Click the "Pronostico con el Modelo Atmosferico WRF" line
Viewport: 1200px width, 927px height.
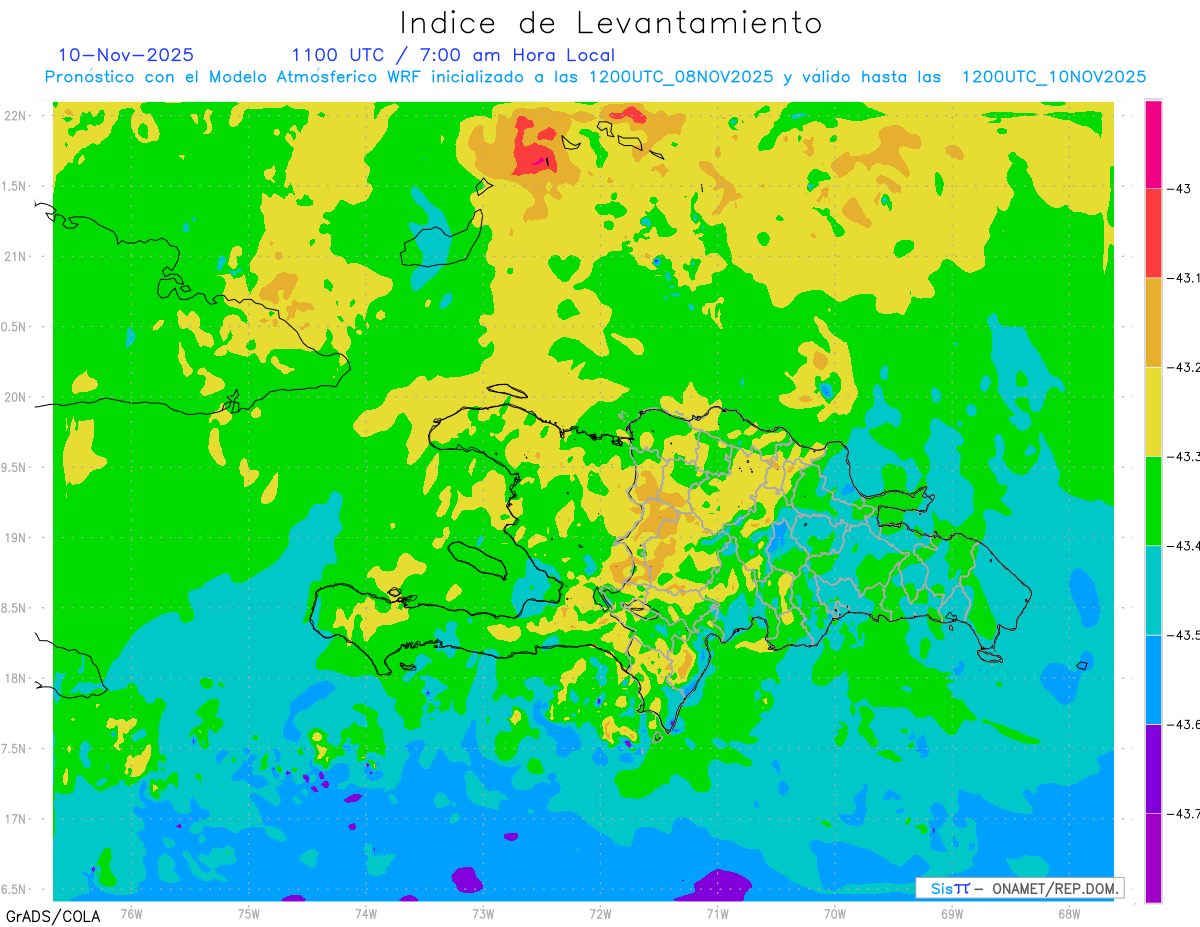coord(595,77)
